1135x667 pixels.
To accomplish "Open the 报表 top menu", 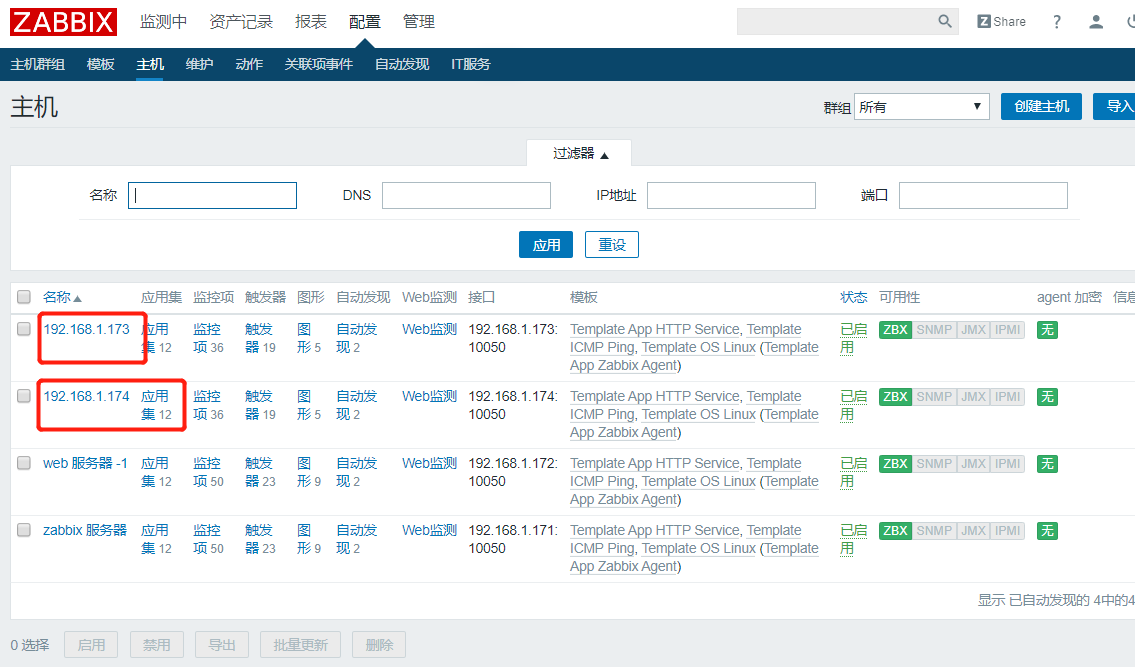I will [311, 22].
